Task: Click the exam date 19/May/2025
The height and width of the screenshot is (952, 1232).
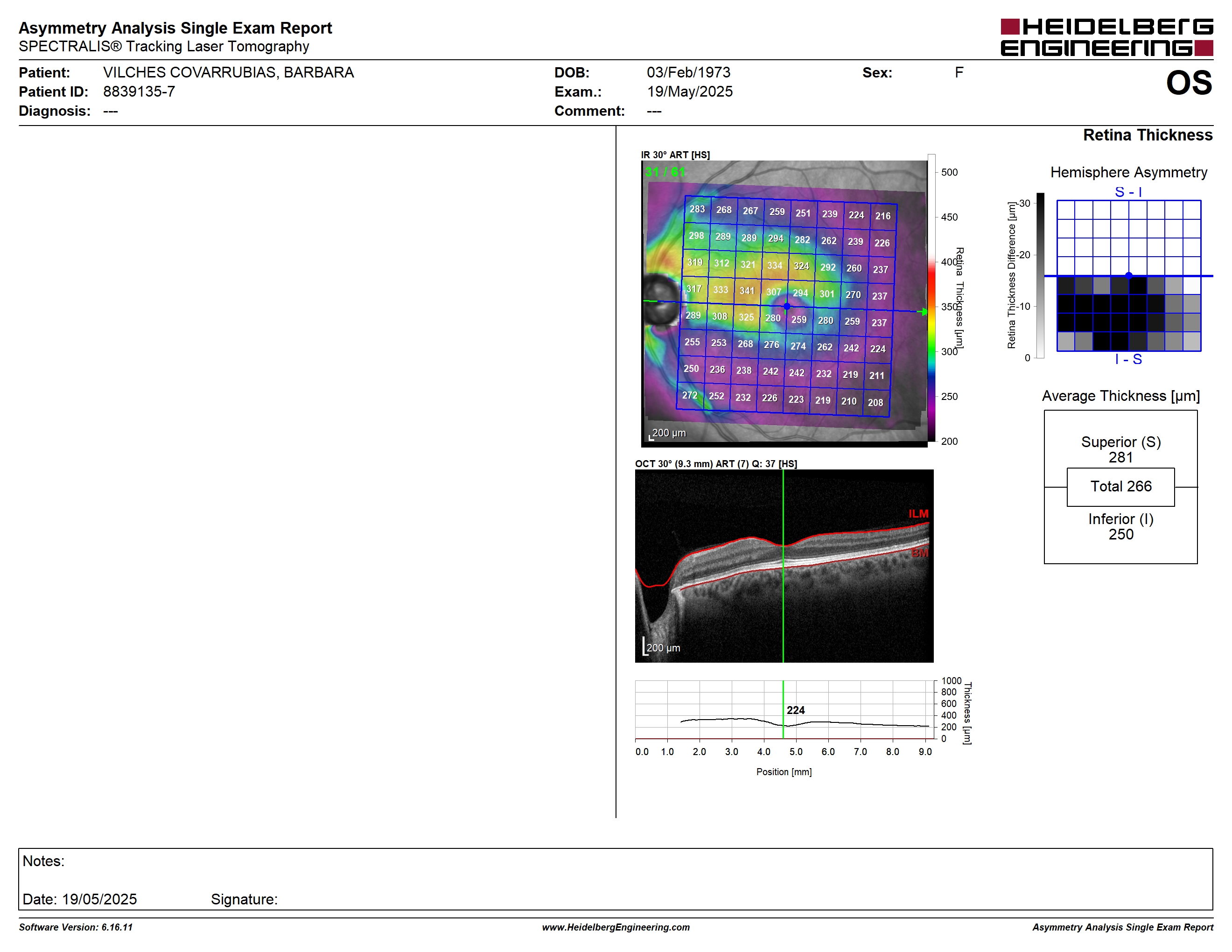Action: 689,91
